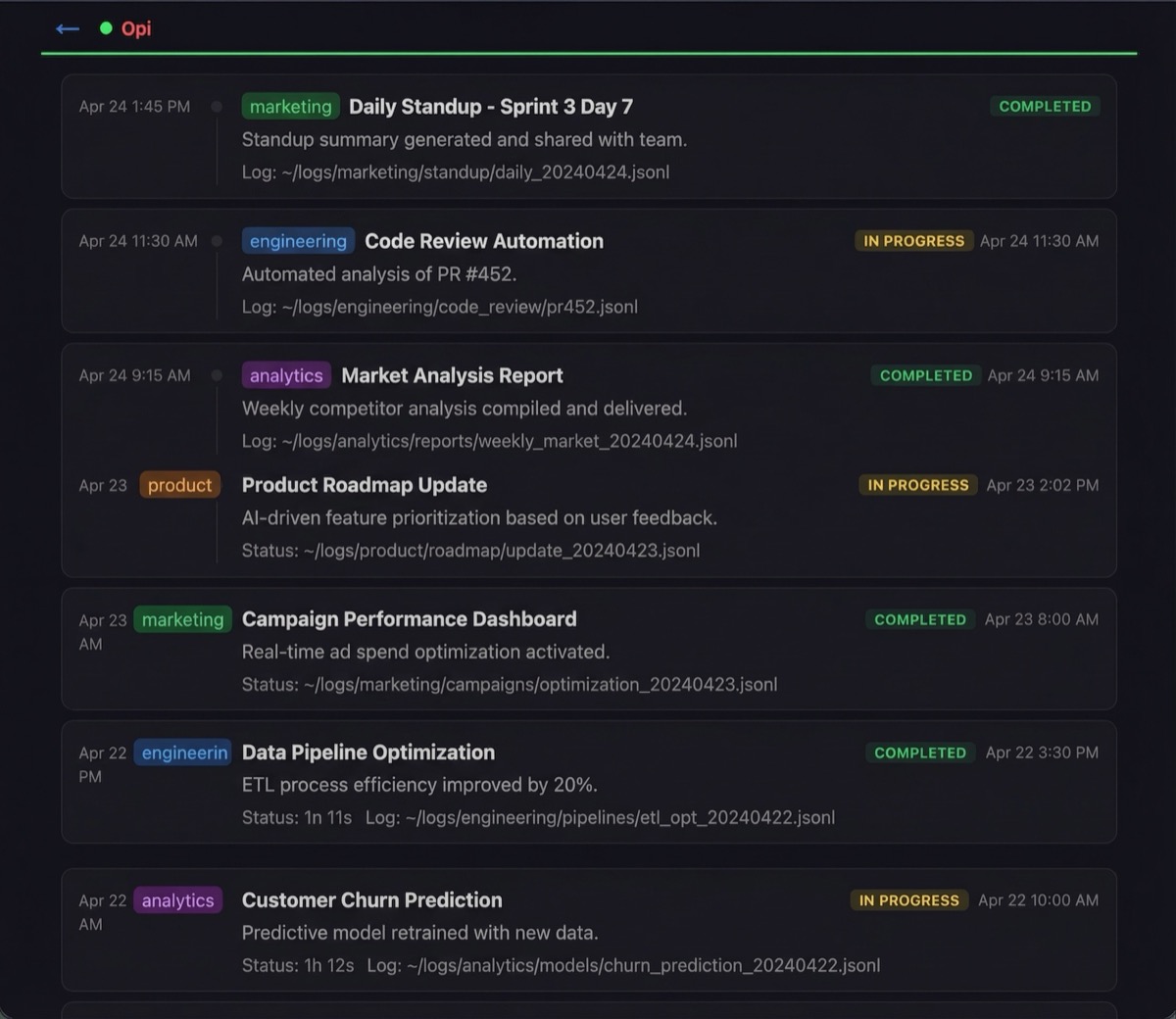This screenshot has width=1176, height=1019.
Task: Click timeline dot for Code Review Automation
Action: pyautogui.click(x=217, y=241)
